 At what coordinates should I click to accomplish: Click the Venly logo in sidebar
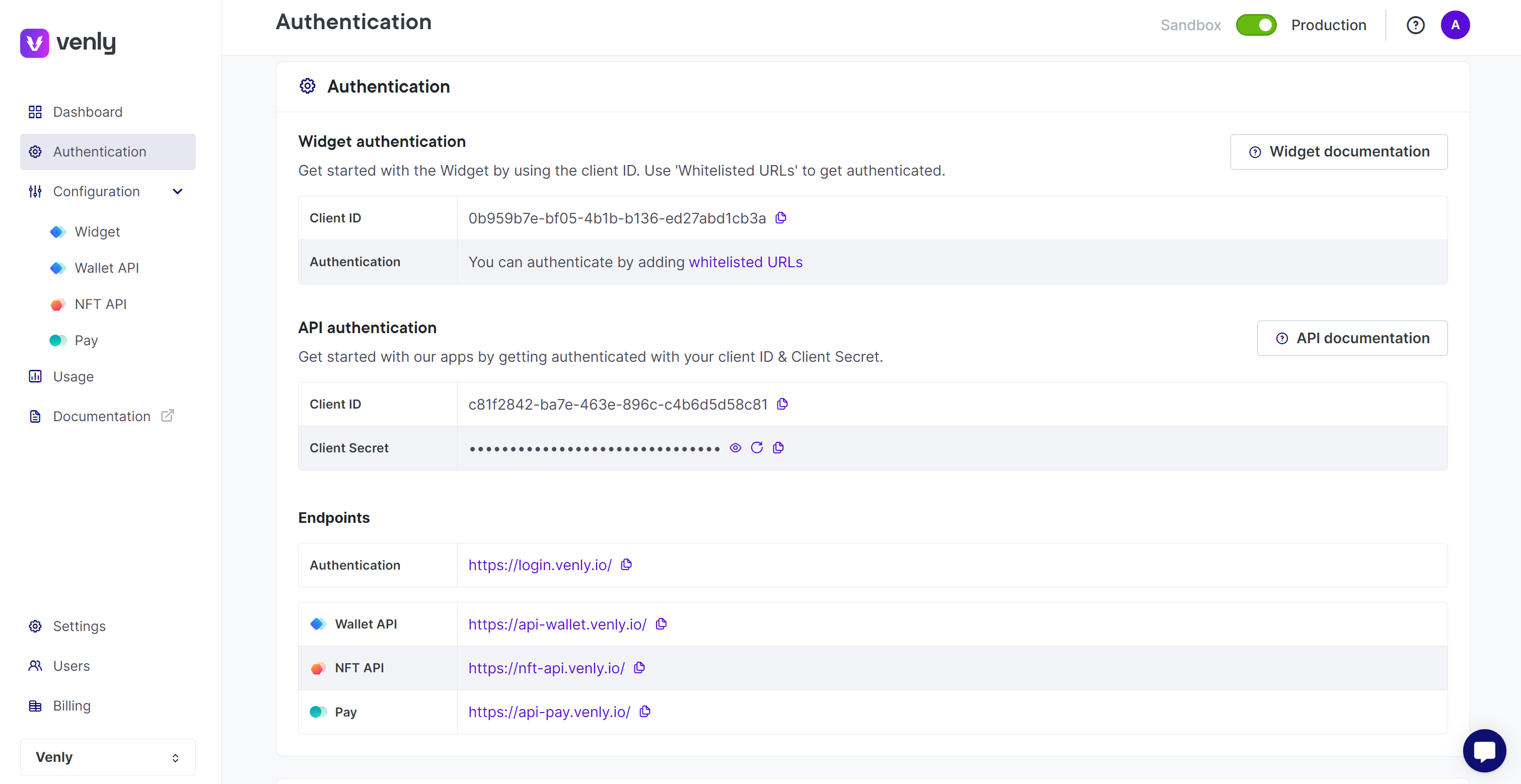pos(68,42)
